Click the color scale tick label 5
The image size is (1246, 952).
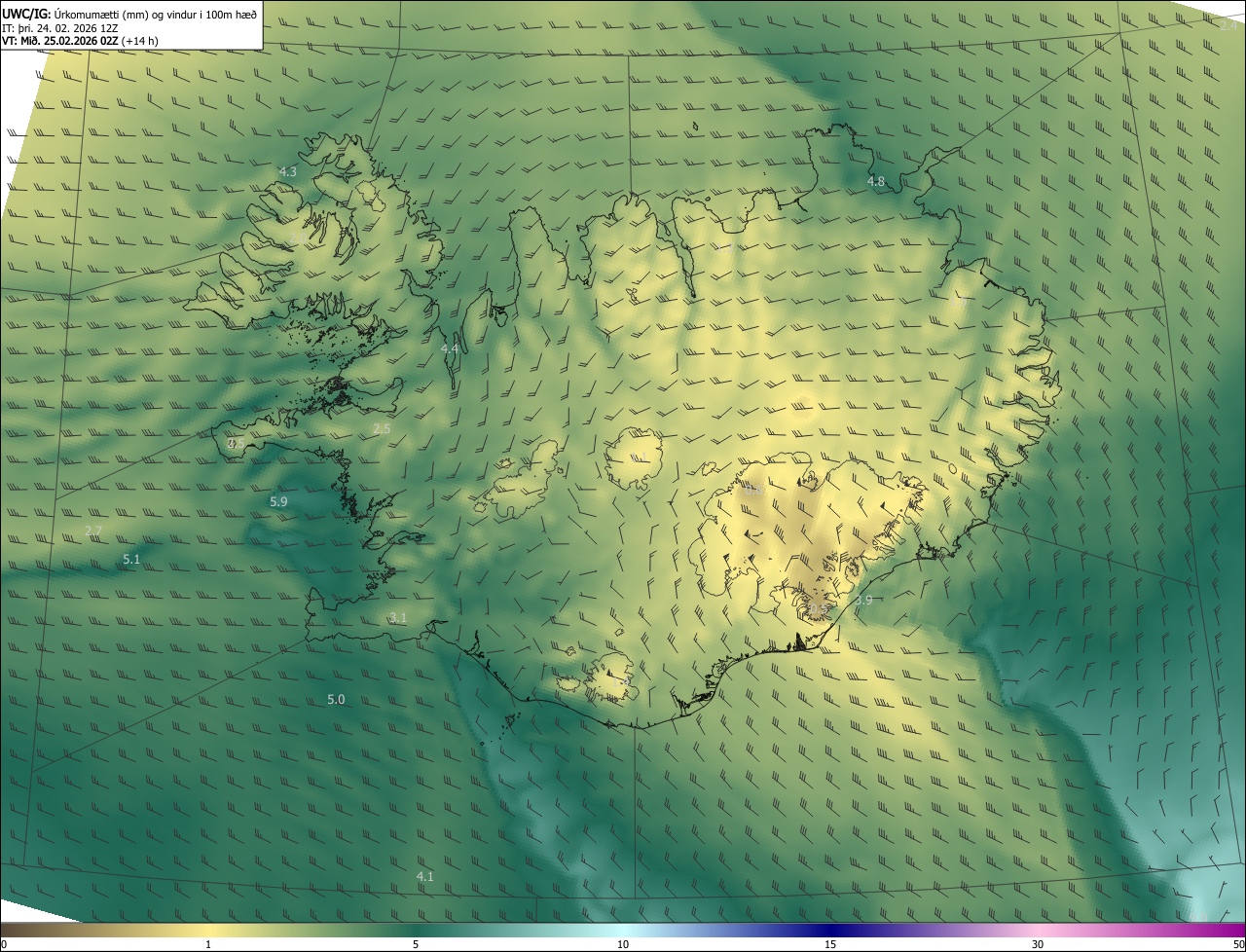coord(416,944)
